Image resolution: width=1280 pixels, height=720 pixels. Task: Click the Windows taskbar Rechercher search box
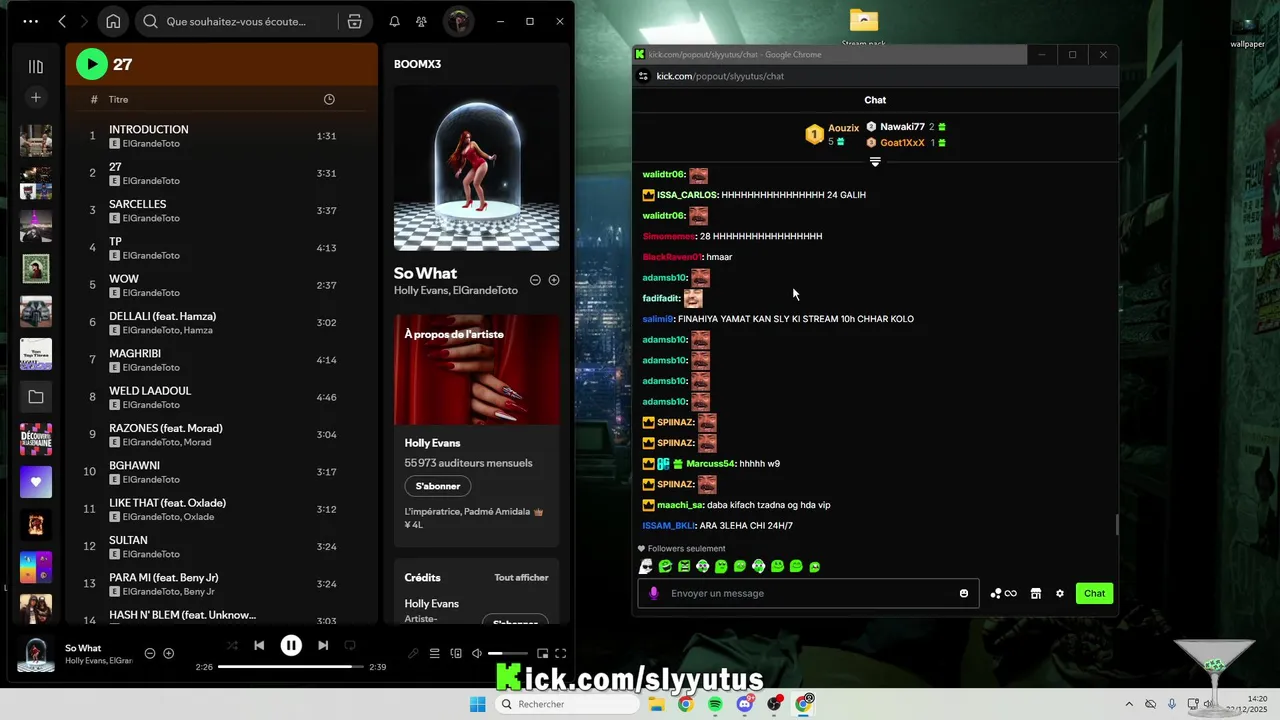(x=568, y=704)
